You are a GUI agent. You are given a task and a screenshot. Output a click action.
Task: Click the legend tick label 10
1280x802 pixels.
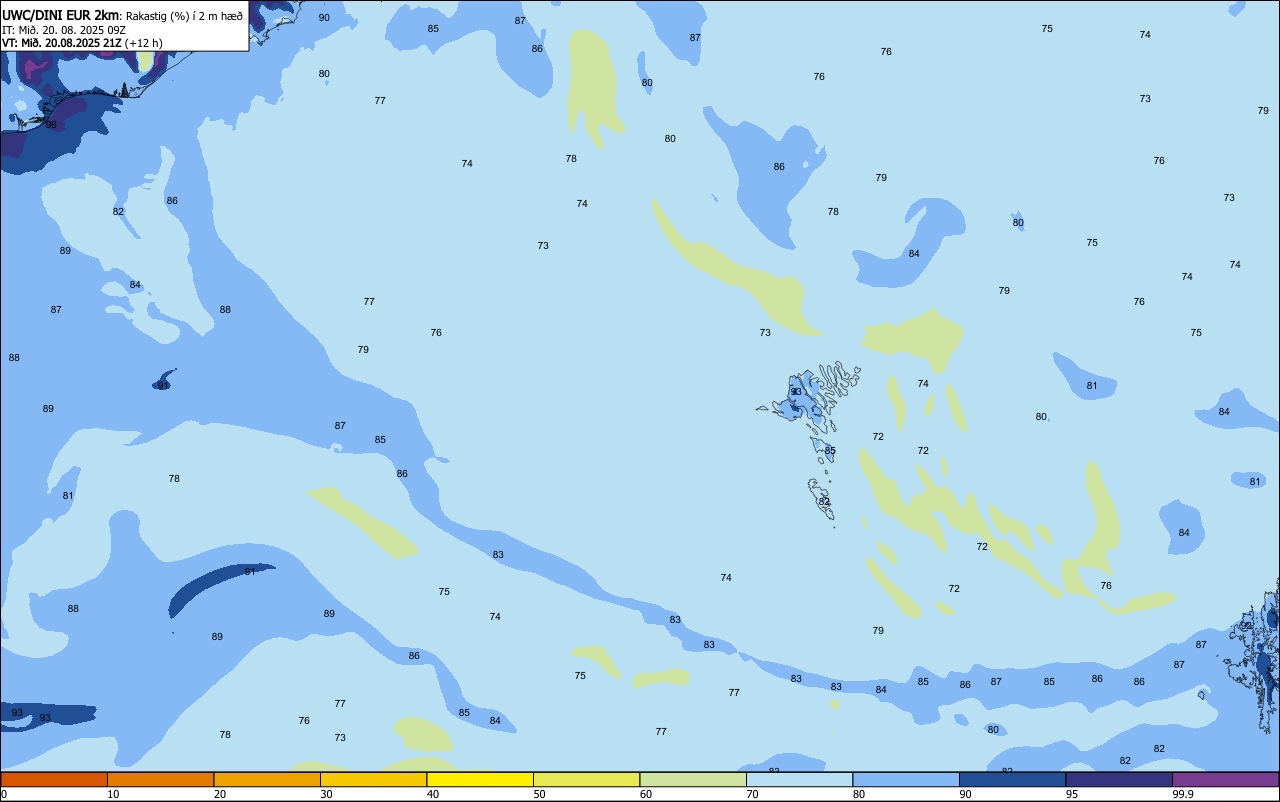tap(113, 794)
